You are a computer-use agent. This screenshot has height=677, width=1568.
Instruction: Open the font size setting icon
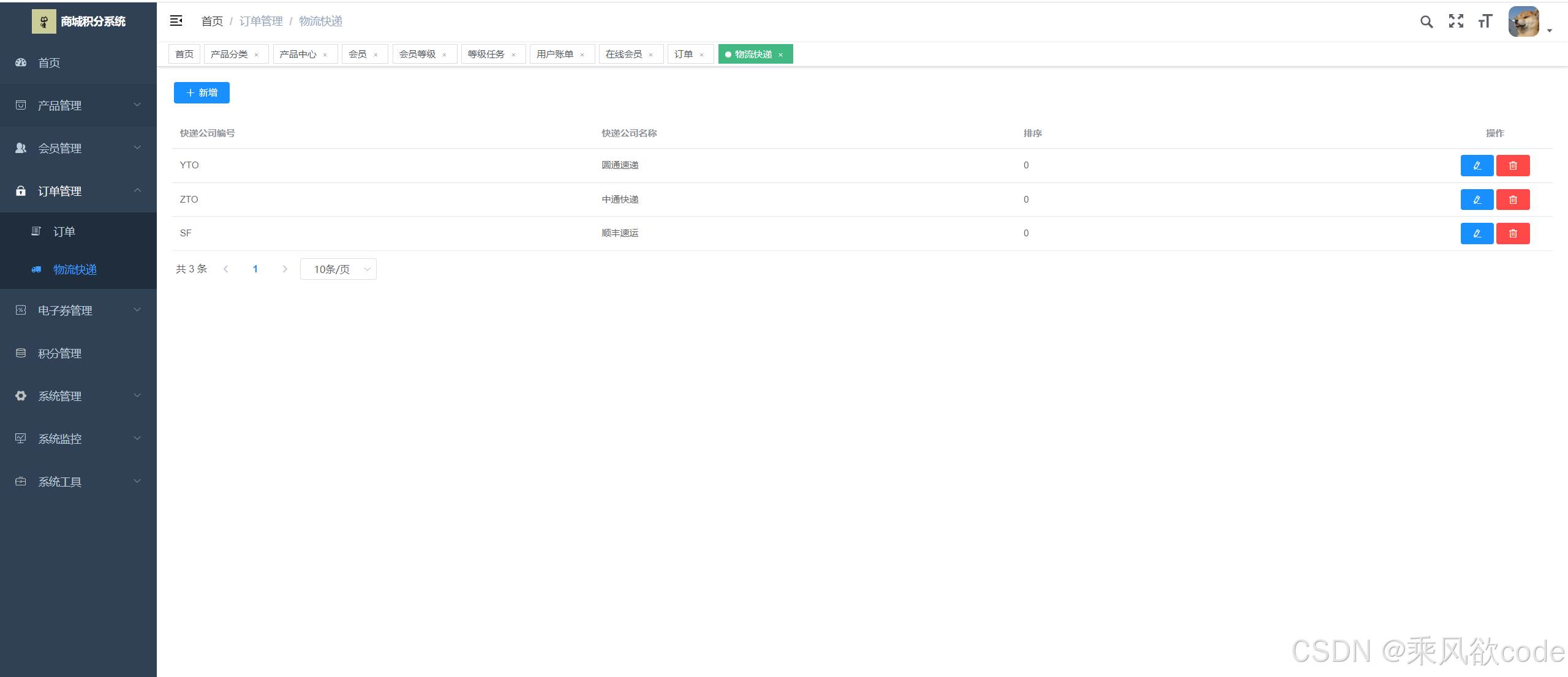(x=1485, y=21)
